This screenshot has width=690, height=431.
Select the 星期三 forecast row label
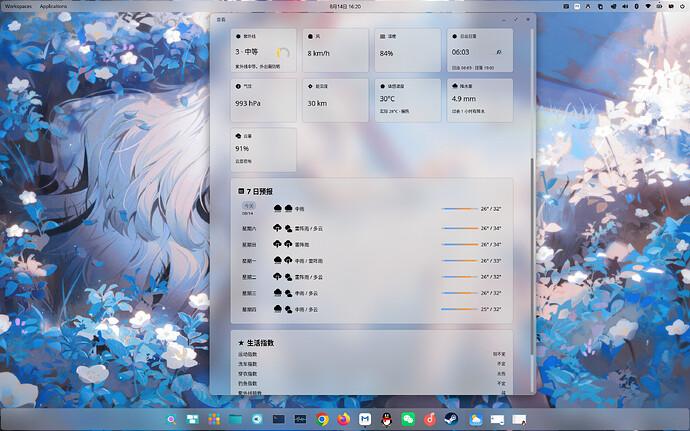pyautogui.click(x=249, y=293)
